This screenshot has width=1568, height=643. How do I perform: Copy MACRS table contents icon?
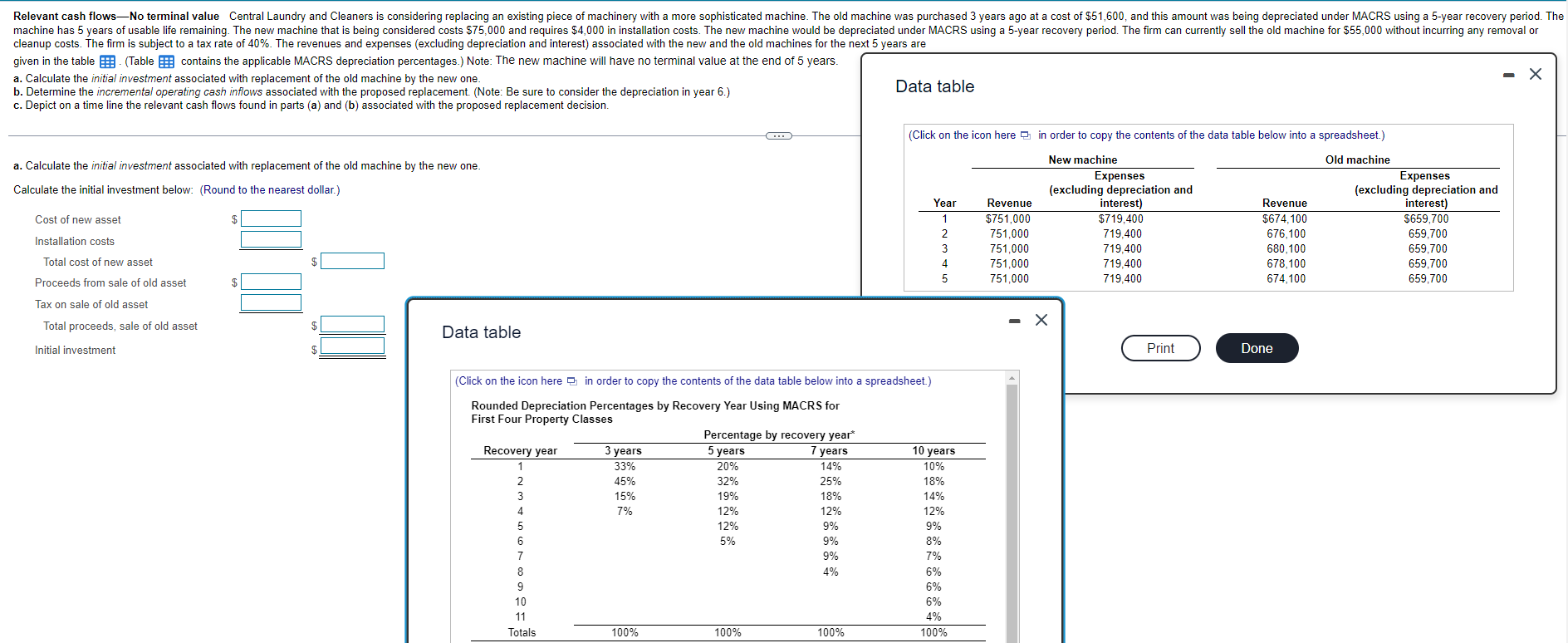572,381
